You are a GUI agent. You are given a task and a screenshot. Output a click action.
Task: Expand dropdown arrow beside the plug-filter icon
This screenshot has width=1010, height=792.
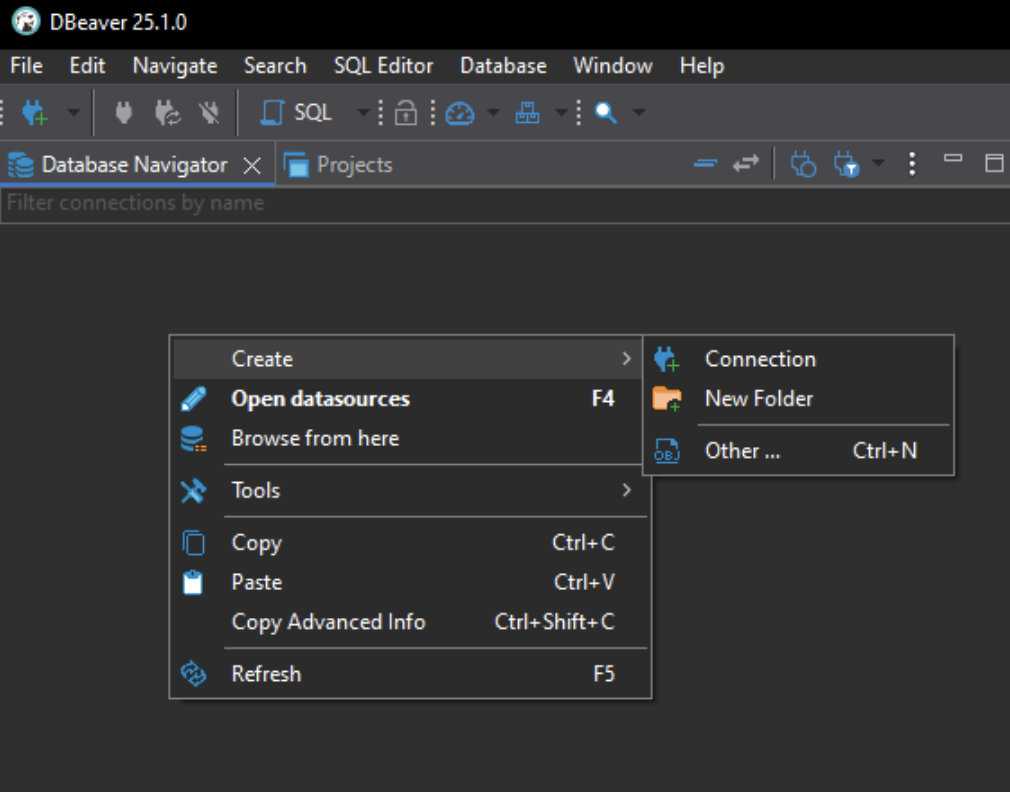point(878,163)
